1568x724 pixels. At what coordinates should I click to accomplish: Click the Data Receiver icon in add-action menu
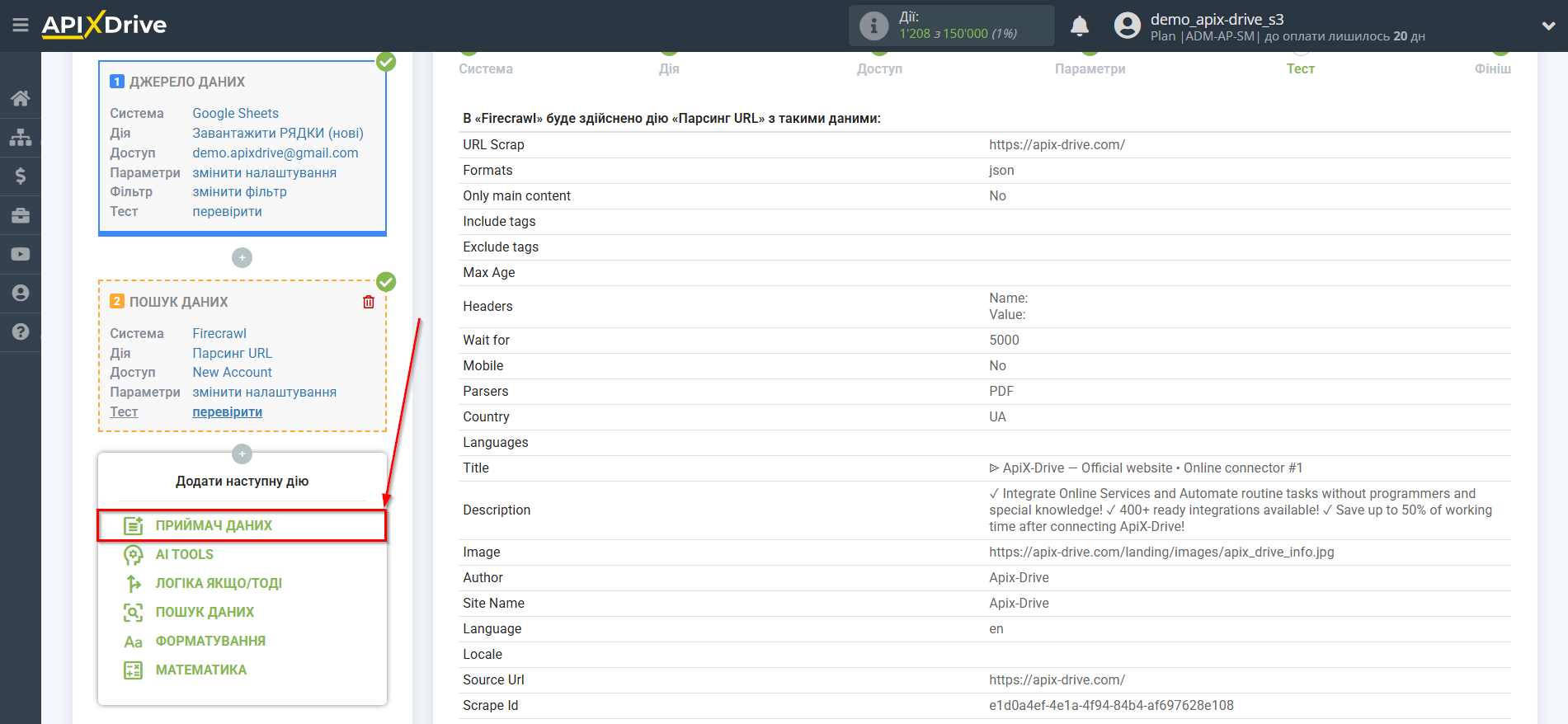point(133,525)
